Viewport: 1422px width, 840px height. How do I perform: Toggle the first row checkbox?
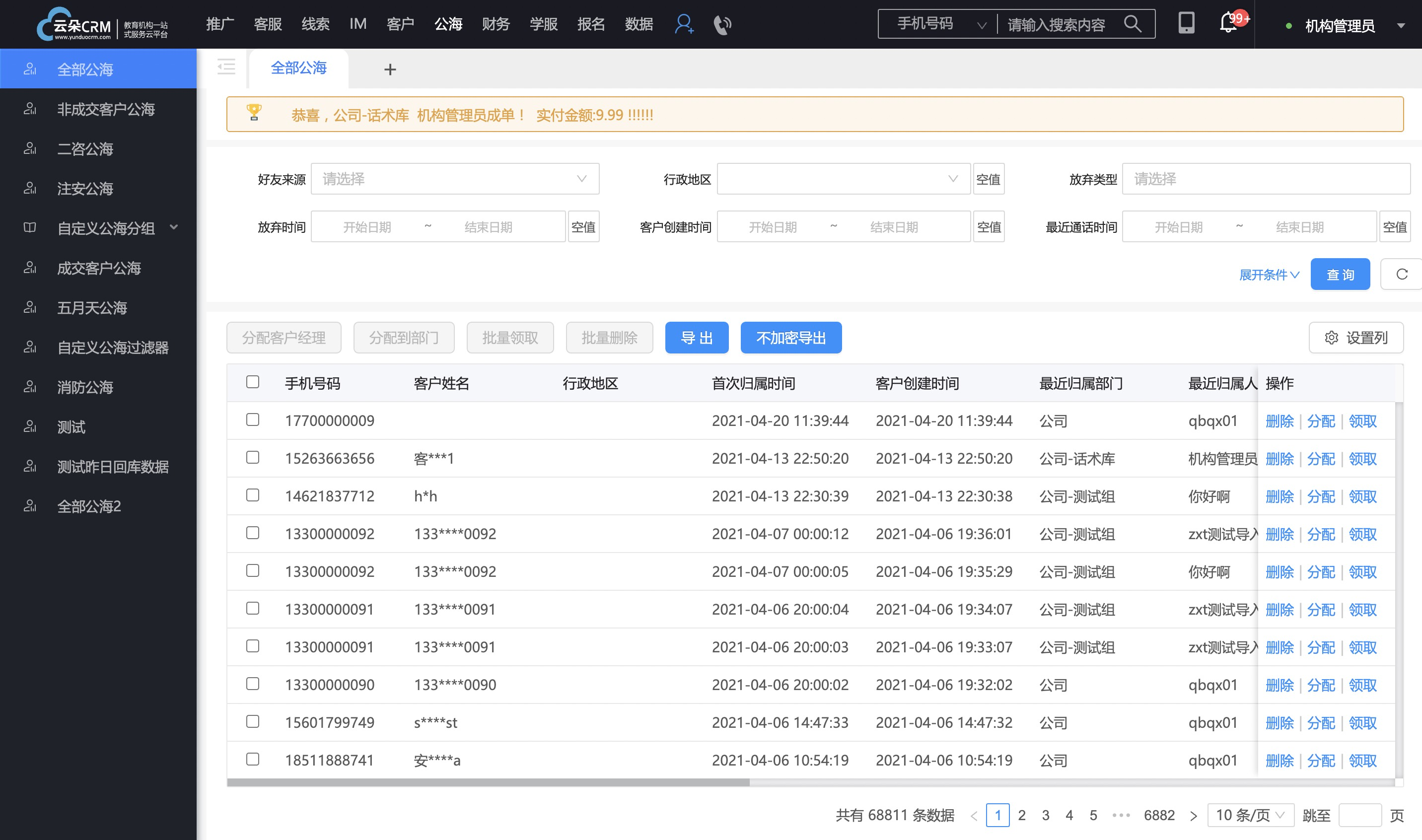pyautogui.click(x=252, y=419)
